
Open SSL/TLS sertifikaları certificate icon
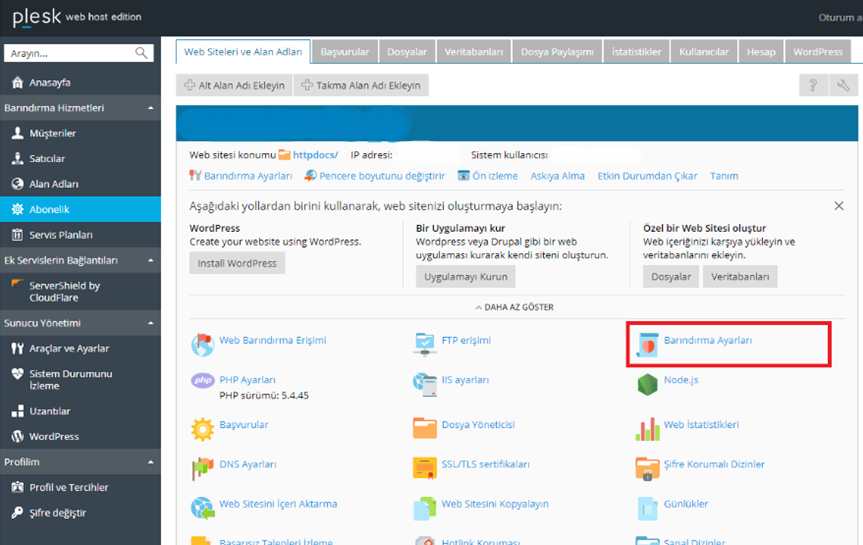click(424, 468)
